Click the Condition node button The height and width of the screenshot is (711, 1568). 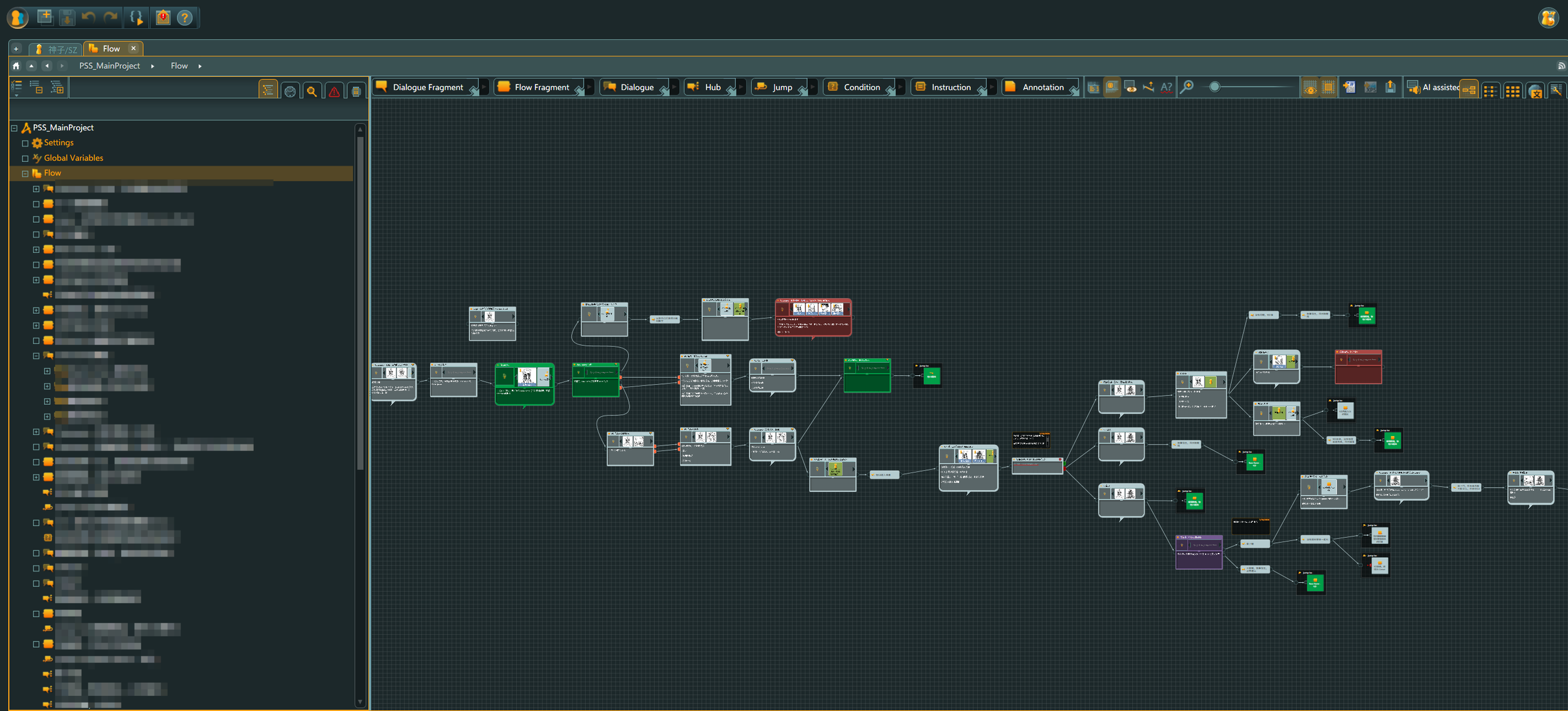point(855,87)
